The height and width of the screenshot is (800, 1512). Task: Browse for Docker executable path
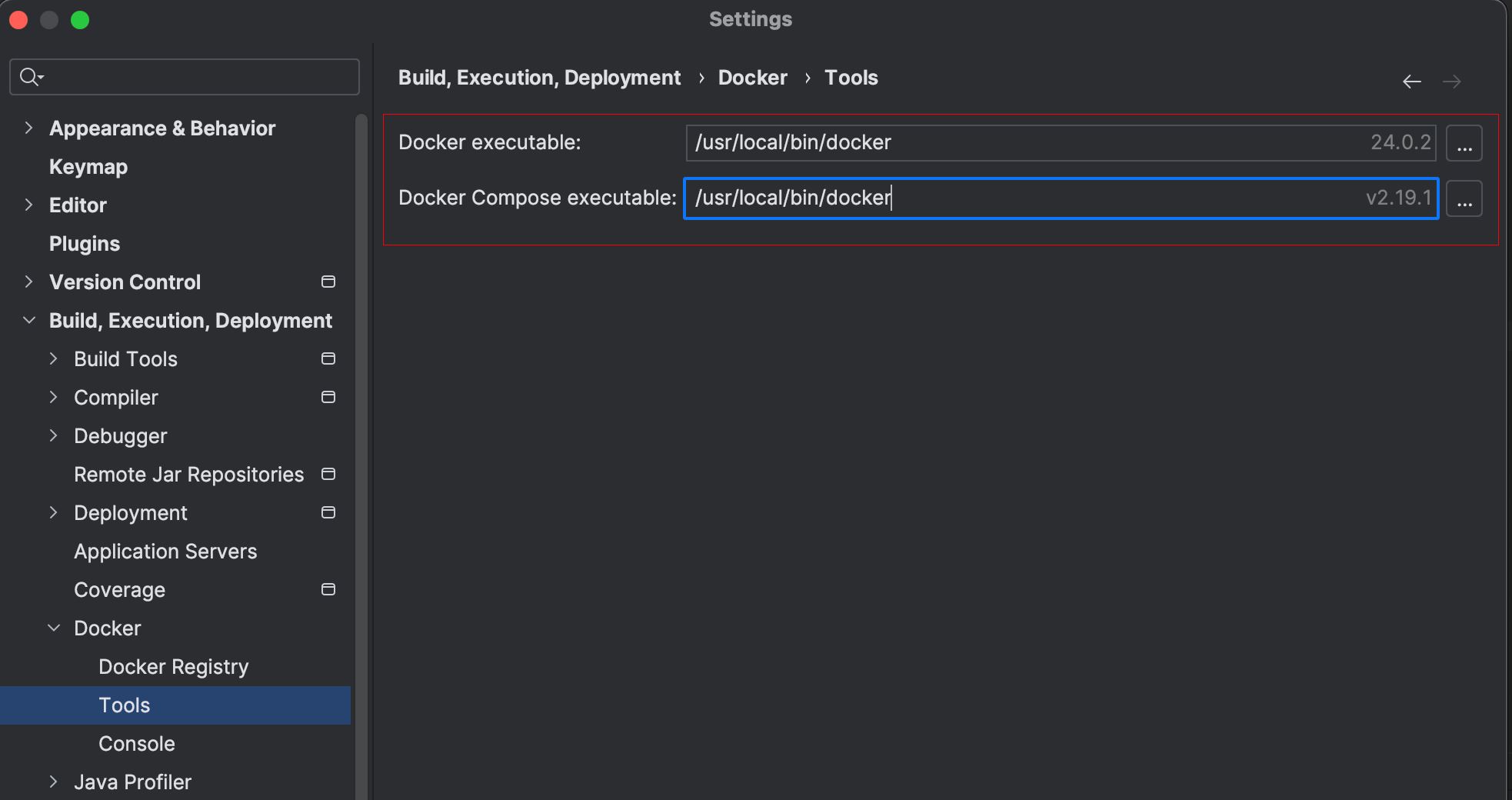pyautogui.click(x=1464, y=143)
